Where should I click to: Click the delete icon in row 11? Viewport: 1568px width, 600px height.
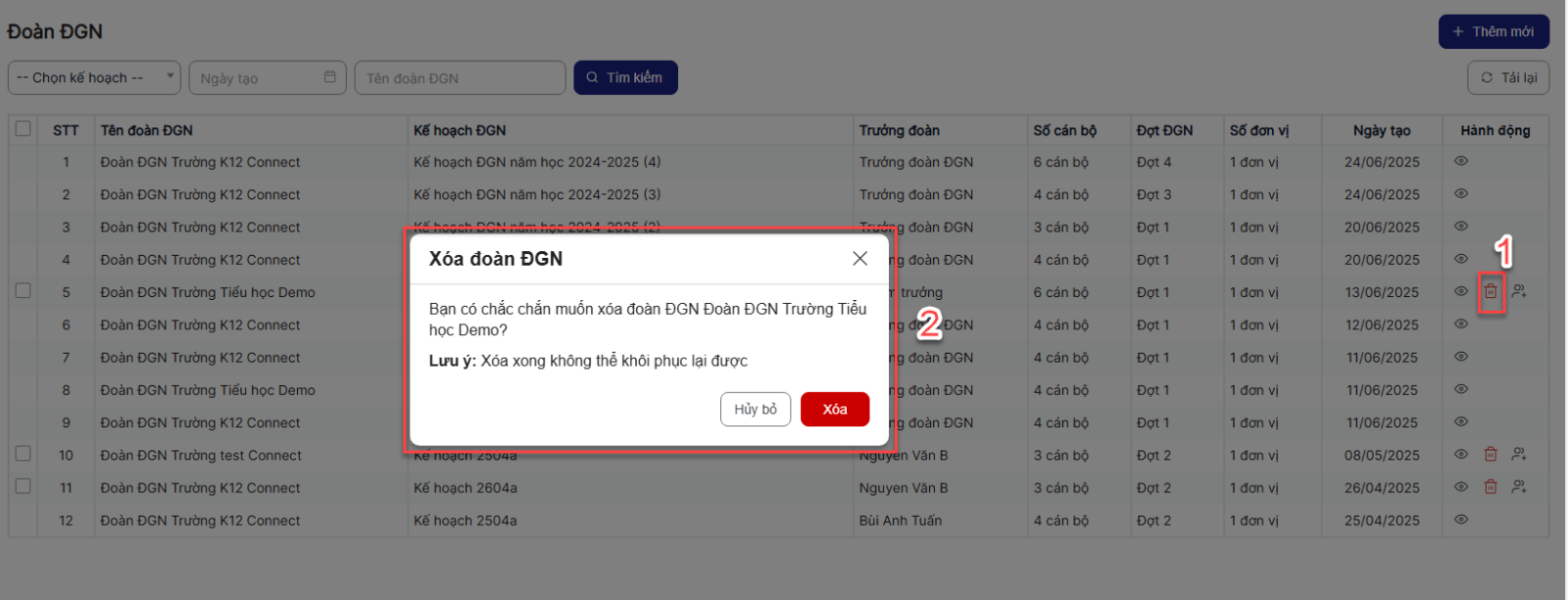click(1490, 487)
